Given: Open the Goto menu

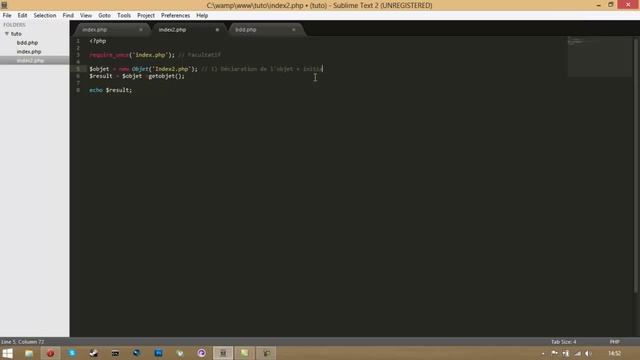Looking at the screenshot, I should click(104, 16).
